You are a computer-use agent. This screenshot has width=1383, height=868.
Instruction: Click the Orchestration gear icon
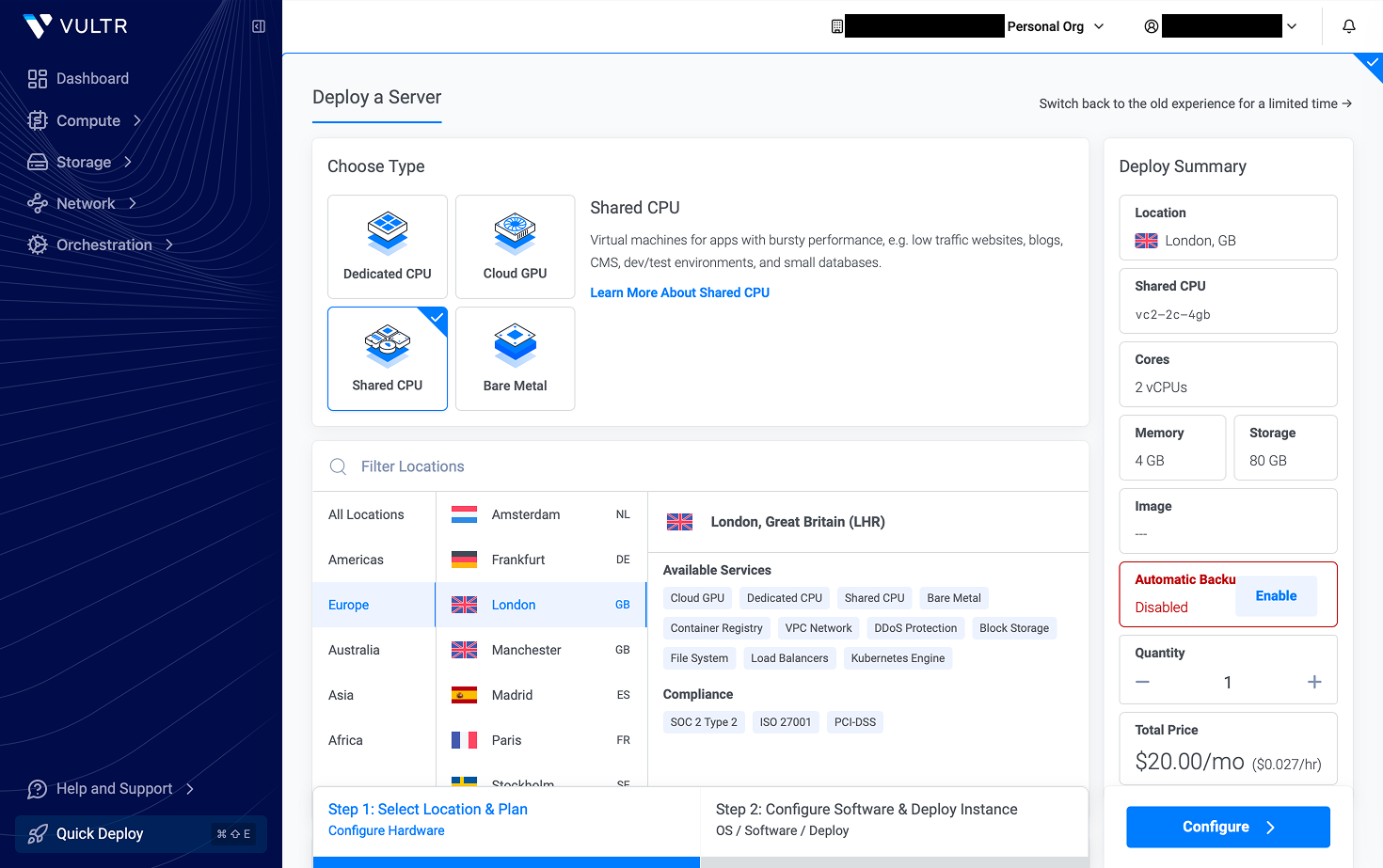tap(38, 245)
